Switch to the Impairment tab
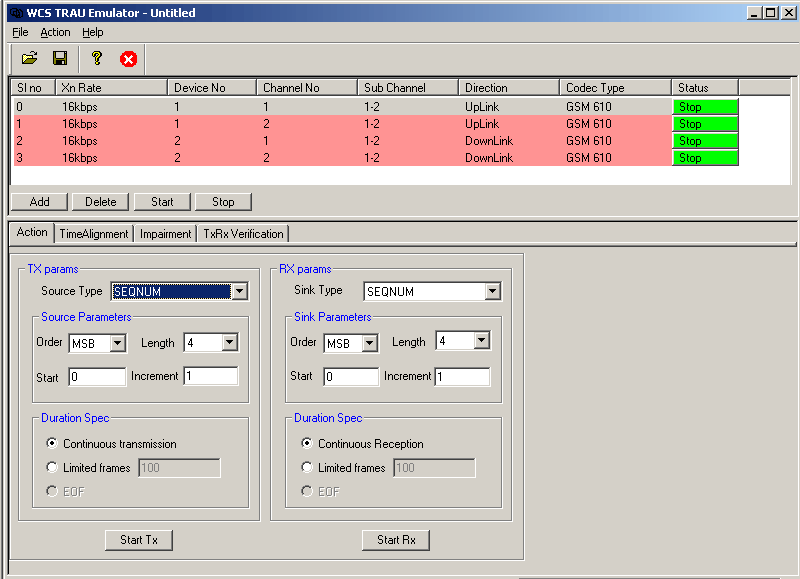The width and height of the screenshot is (800, 579). click(165, 234)
